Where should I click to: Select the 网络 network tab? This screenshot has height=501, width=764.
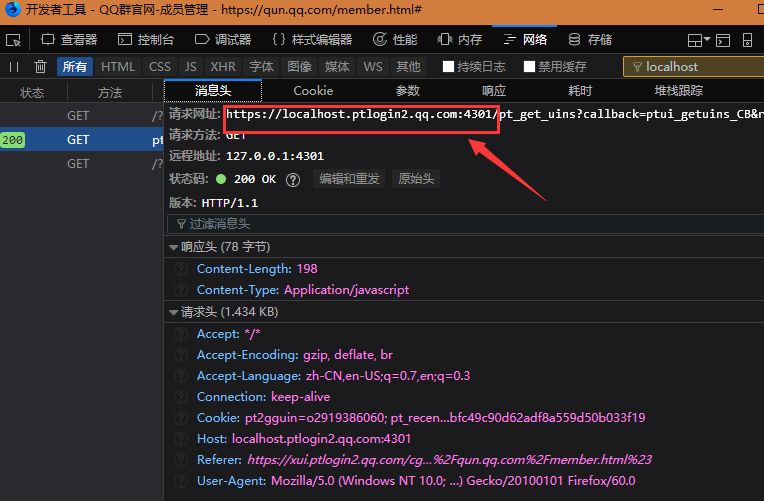click(x=525, y=39)
